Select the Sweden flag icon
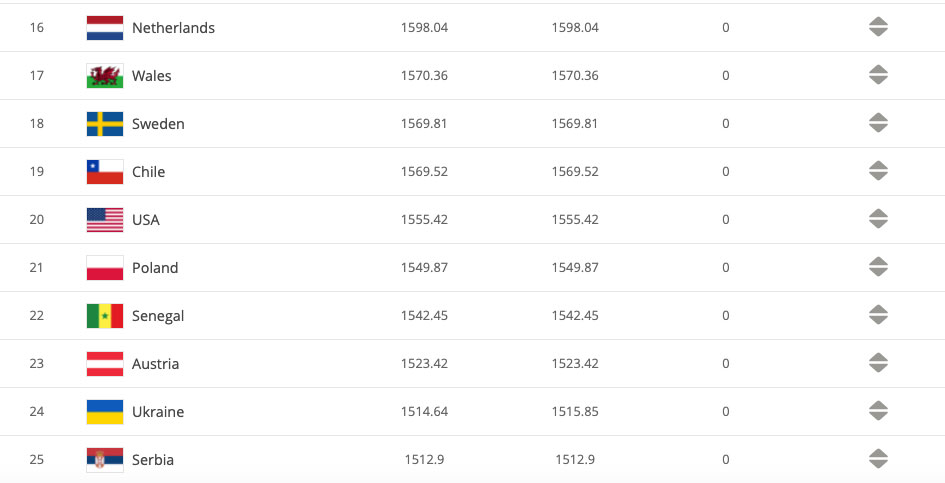The image size is (945, 483). [105, 124]
